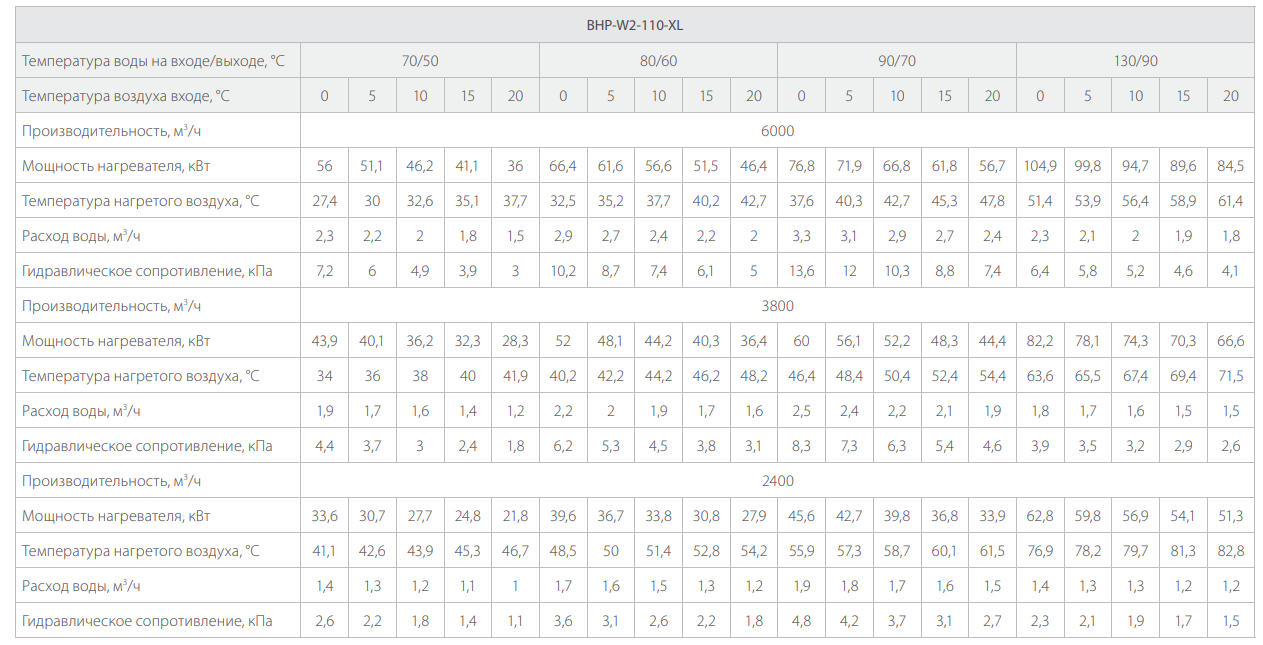Select the hydraulic resistance cell 10,2

[563, 271]
